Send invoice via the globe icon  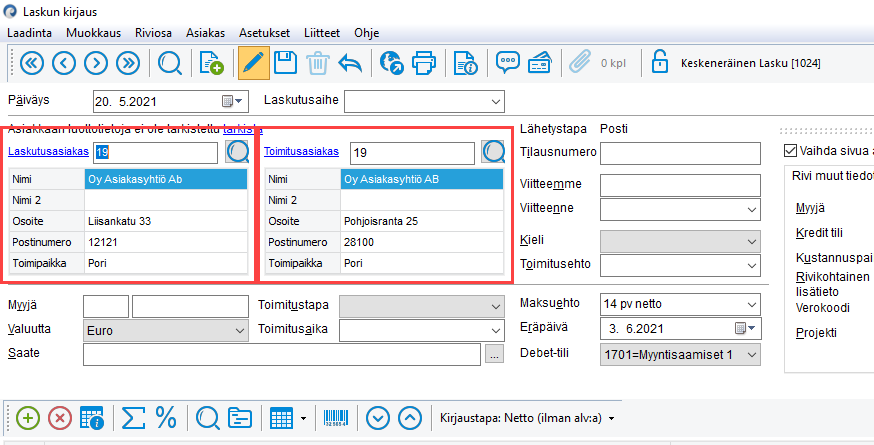click(x=392, y=63)
